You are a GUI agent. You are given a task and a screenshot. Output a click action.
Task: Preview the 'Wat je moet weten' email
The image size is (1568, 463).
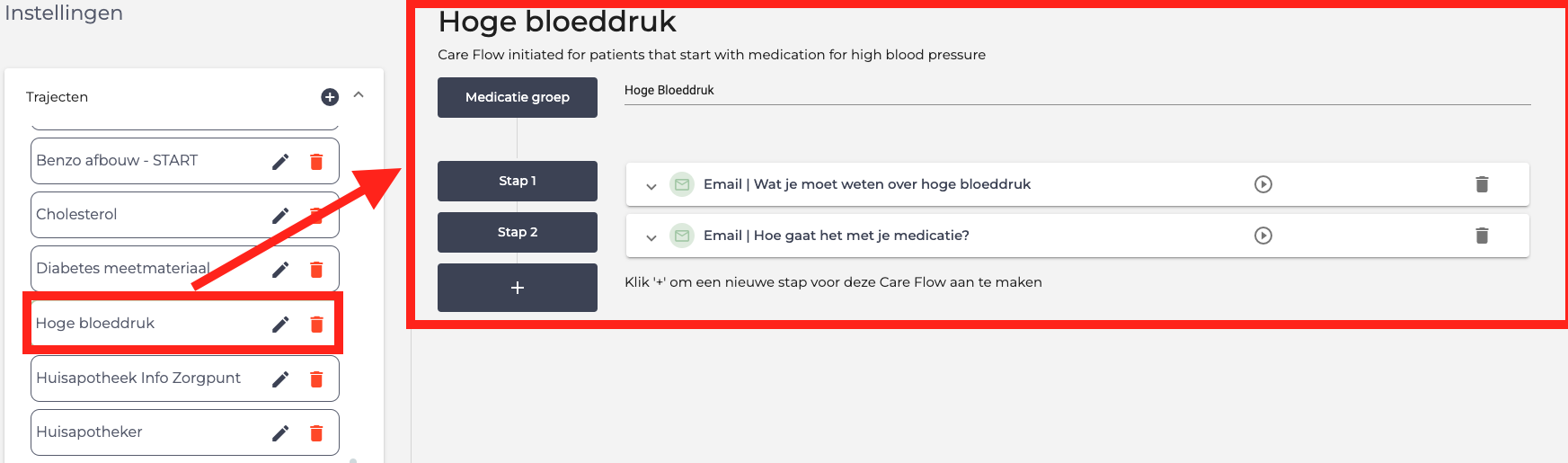[x=1263, y=184]
